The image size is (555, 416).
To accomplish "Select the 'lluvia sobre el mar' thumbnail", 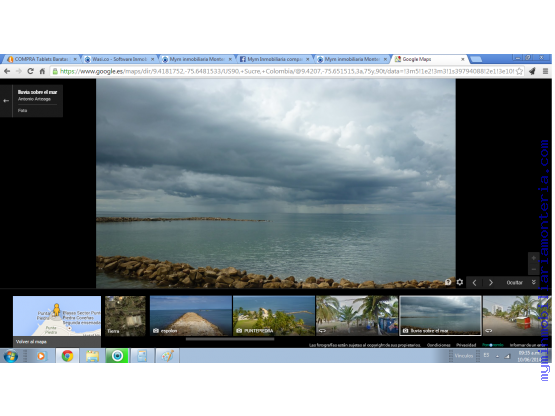I will click(440, 316).
